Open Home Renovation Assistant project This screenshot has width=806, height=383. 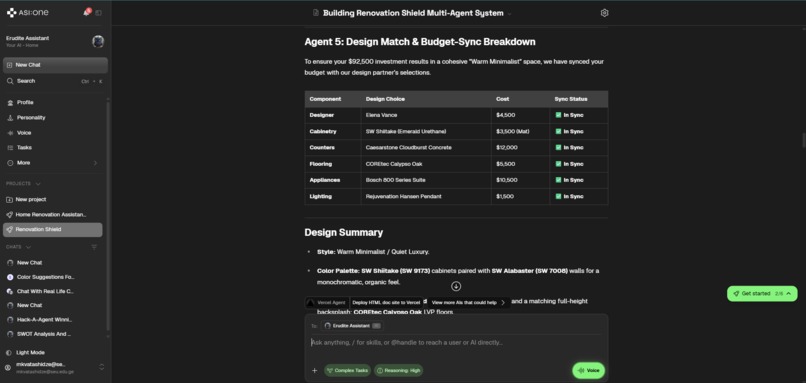pyautogui.click(x=52, y=214)
